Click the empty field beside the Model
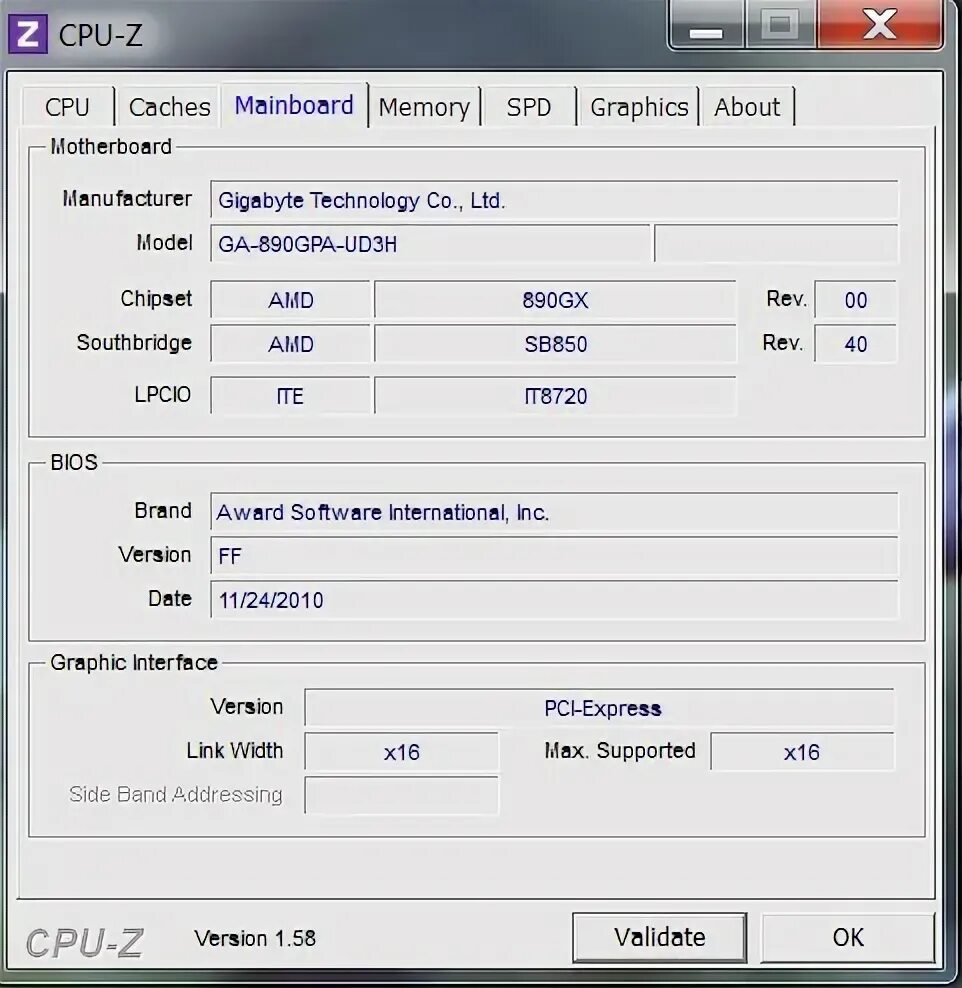 point(776,244)
